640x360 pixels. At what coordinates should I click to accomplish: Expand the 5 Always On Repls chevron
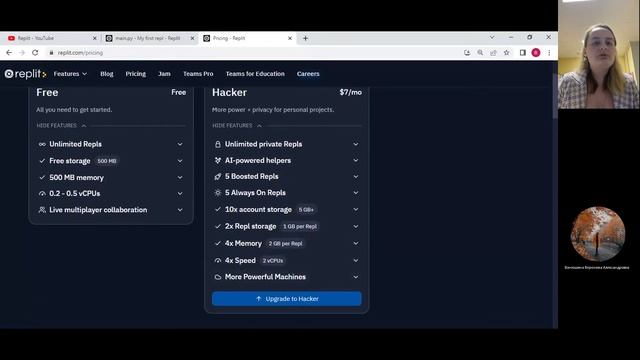pos(356,193)
